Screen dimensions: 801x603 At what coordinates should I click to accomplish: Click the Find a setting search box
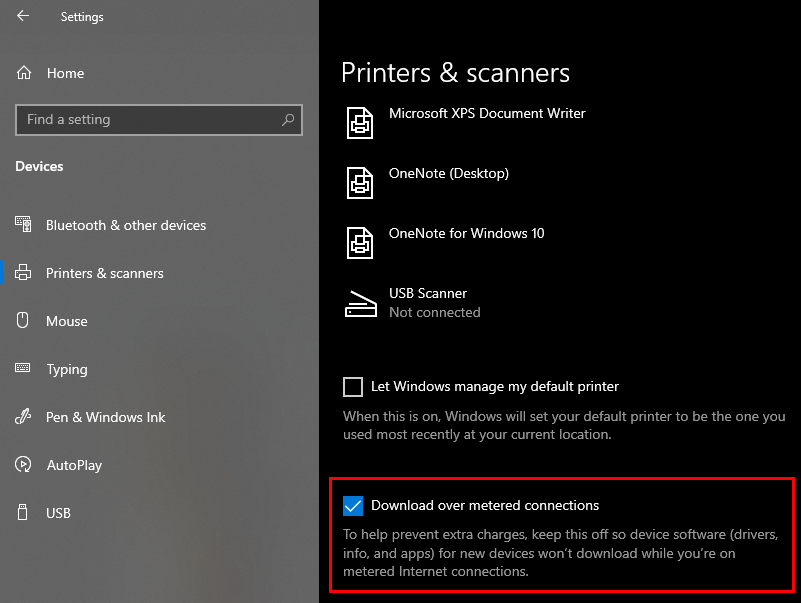[159, 120]
